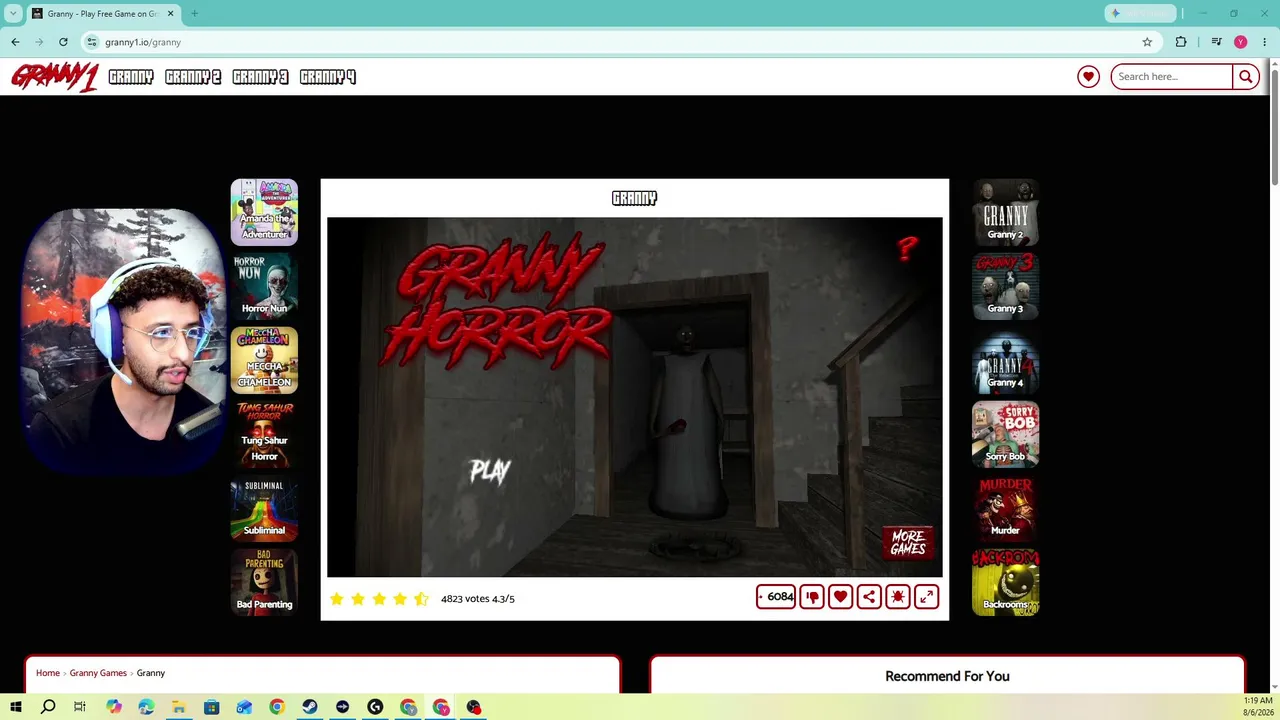Viewport: 1280px width, 720px height.
Task: Open File Explorer from the taskbar
Action: click(x=178, y=707)
